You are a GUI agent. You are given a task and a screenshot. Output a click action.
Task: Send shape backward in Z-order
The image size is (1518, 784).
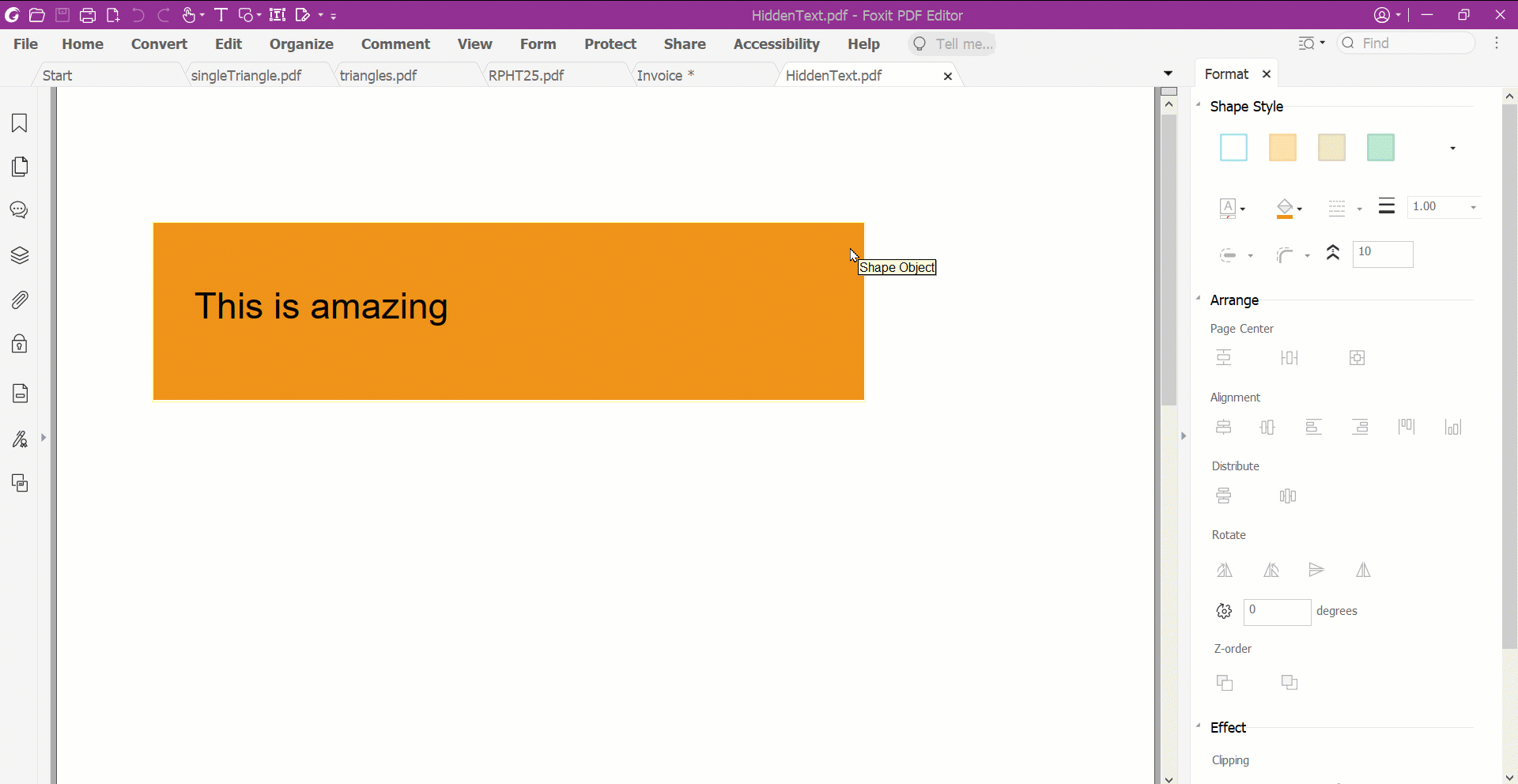tap(1290, 682)
